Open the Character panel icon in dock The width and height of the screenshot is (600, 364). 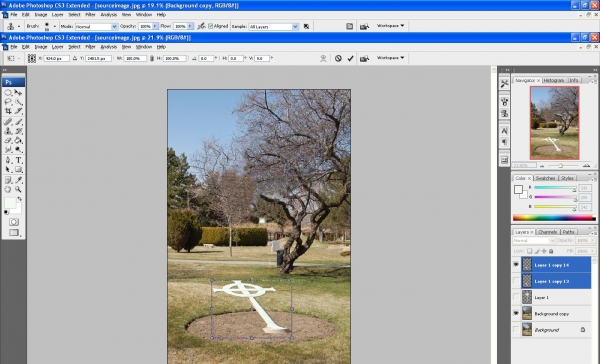504,131
